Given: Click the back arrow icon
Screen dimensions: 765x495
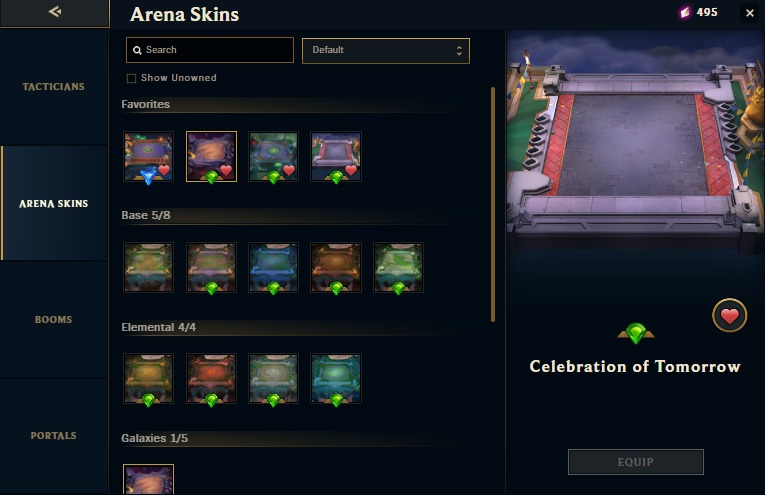Looking at the screenshot, I should click(55, 11).
